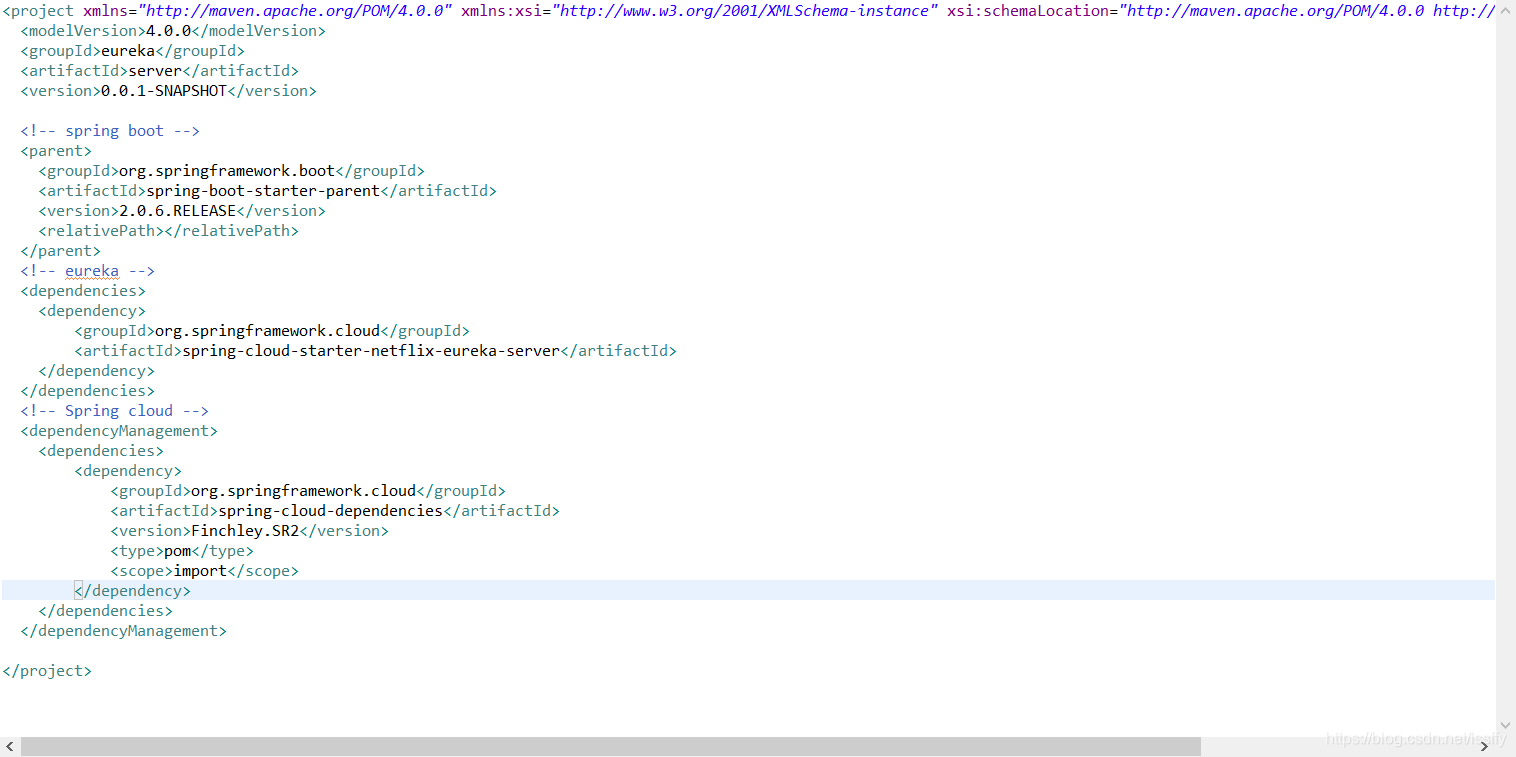Click the Spring cloud comment line
This screenshot has height=757, width=1516.
point(114,411)
